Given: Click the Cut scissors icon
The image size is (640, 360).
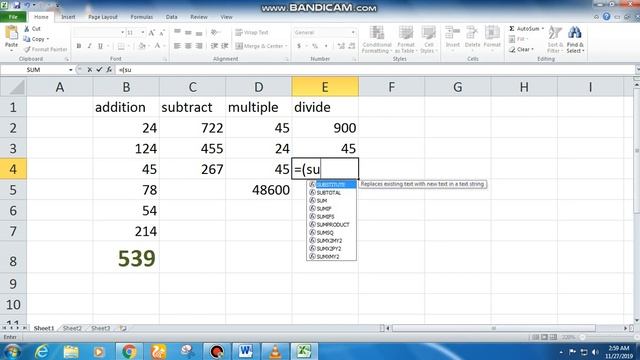Looking at the screenshot, I should pyautogui.click(x=27, y=29).
